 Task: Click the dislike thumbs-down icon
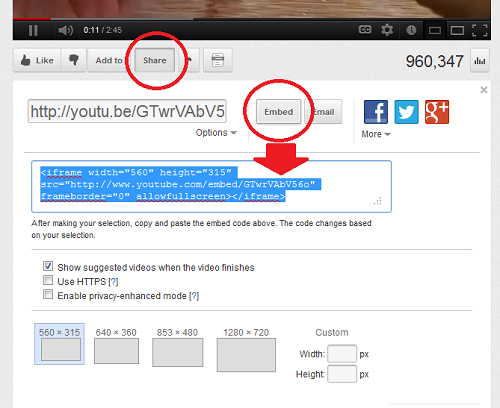[x=74, y=60]
